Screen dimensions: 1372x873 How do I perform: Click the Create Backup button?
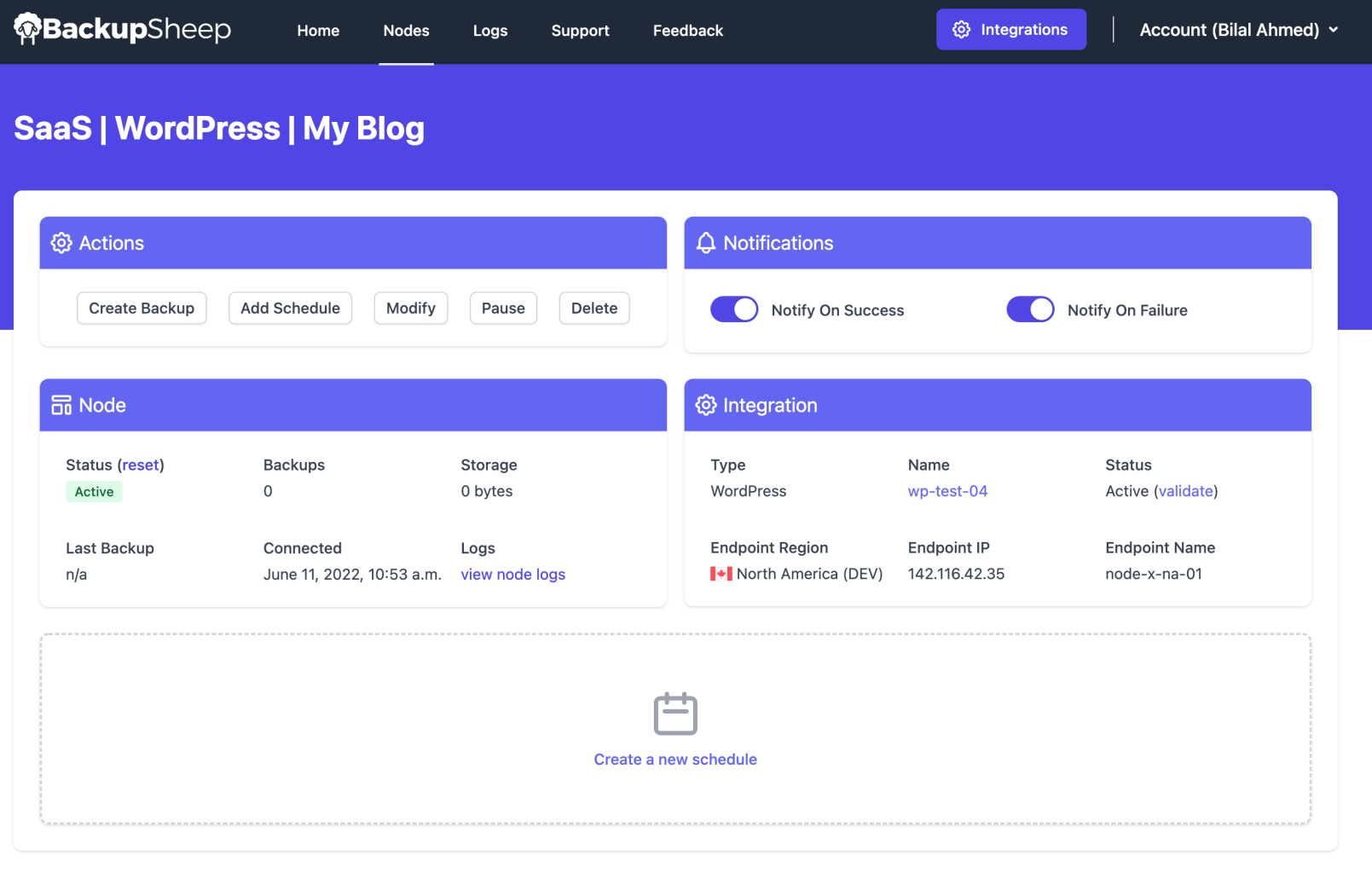(142, 308)
